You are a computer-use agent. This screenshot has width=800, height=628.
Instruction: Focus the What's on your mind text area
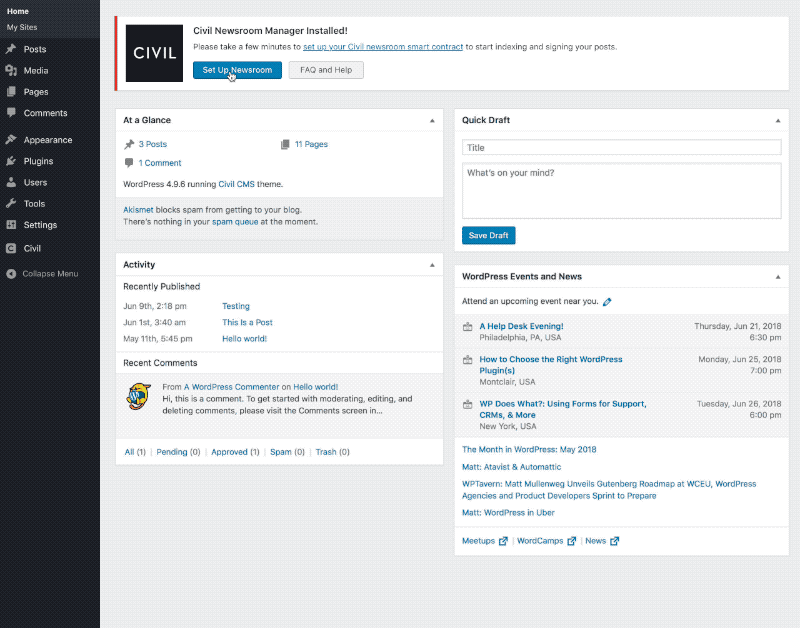(x=621, y=191)
